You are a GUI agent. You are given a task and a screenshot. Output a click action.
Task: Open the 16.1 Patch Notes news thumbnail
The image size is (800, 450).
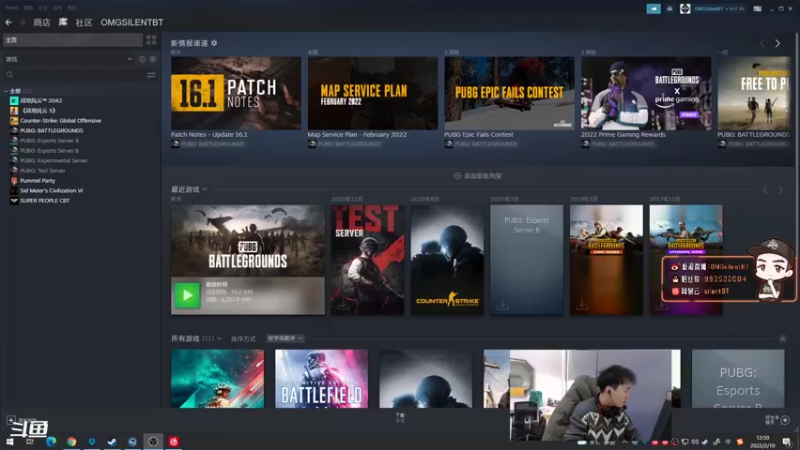point(236,93)
